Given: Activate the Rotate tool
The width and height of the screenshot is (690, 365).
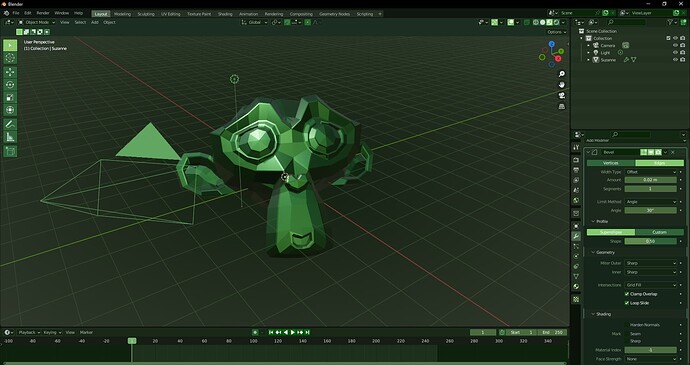Looking at the screenshot, I should click(10, 85).
